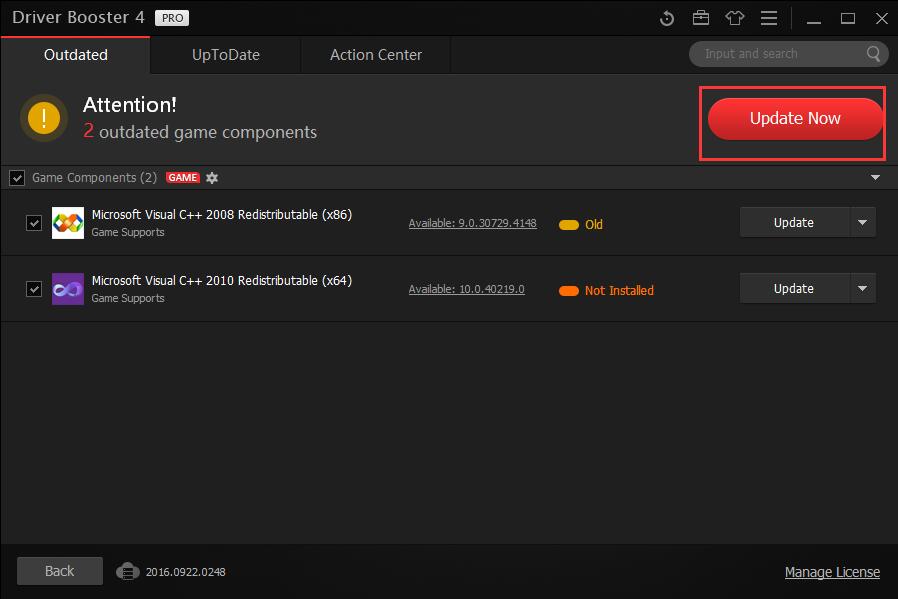The height and width of the screenshot is (599, 898).
Task: Open the skin (shirt) icon
Action: pyautogui.click(x=735, y=18)
